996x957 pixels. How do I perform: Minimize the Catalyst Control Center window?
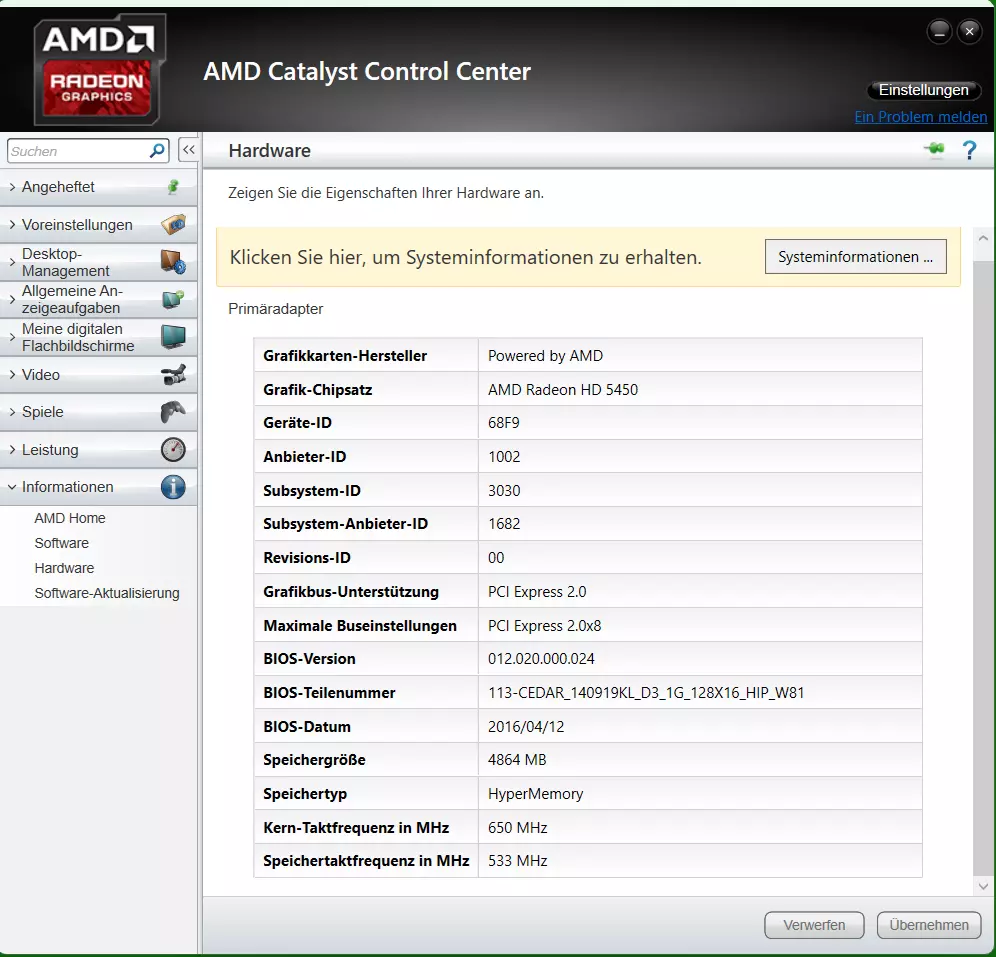click(939, 31)
